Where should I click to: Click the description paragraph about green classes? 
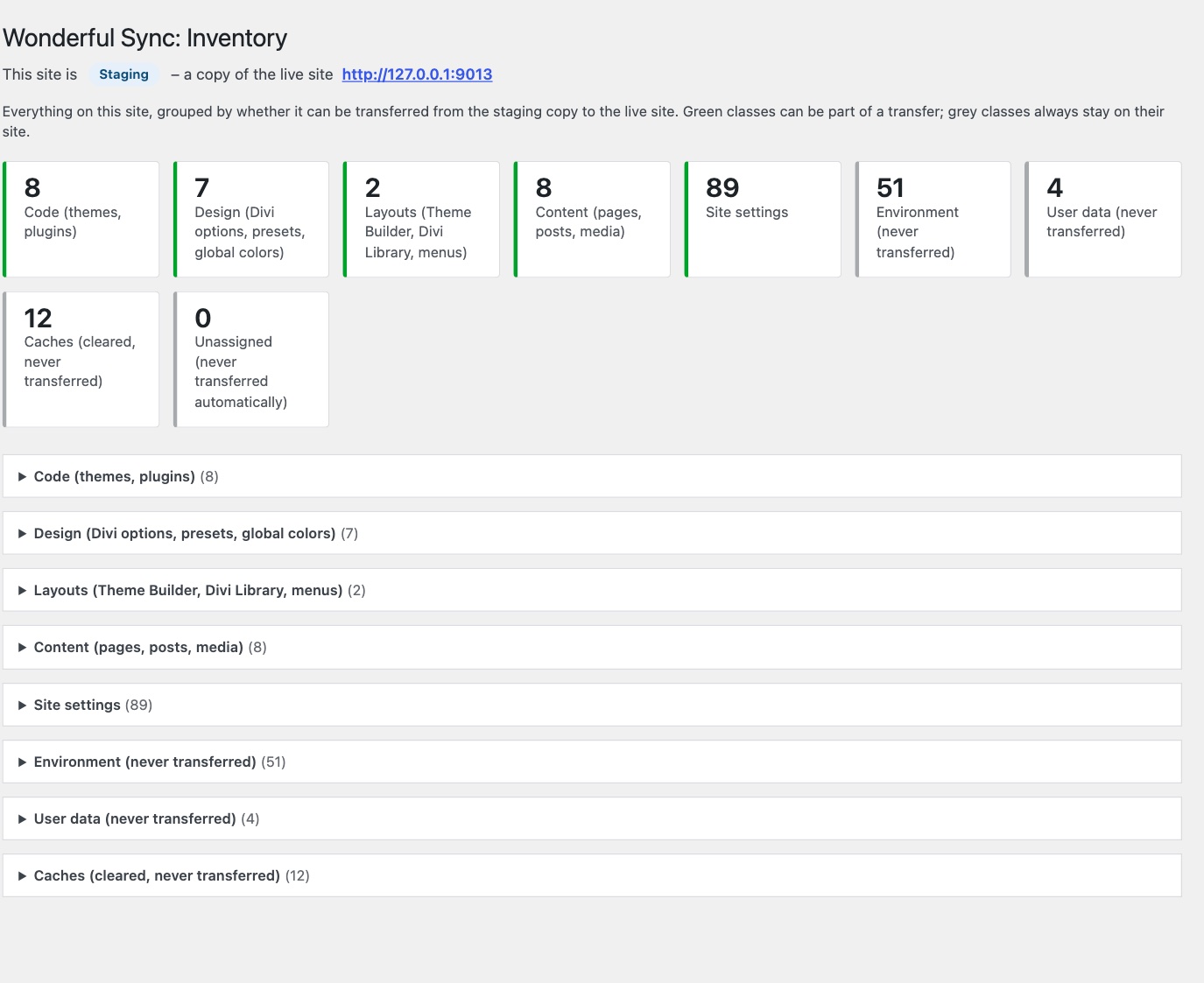583,121
